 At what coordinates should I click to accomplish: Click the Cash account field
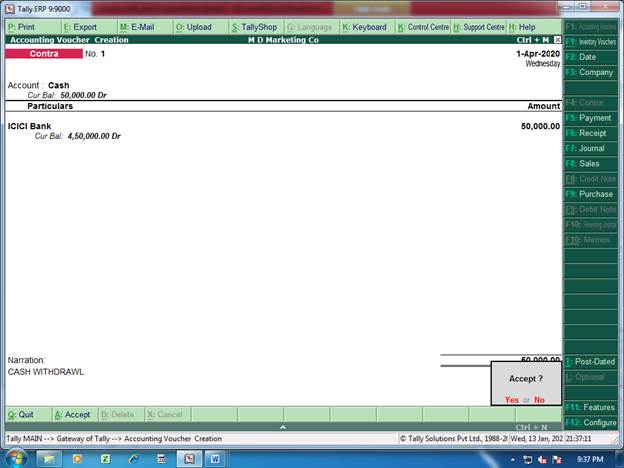[x=58, y=85]
